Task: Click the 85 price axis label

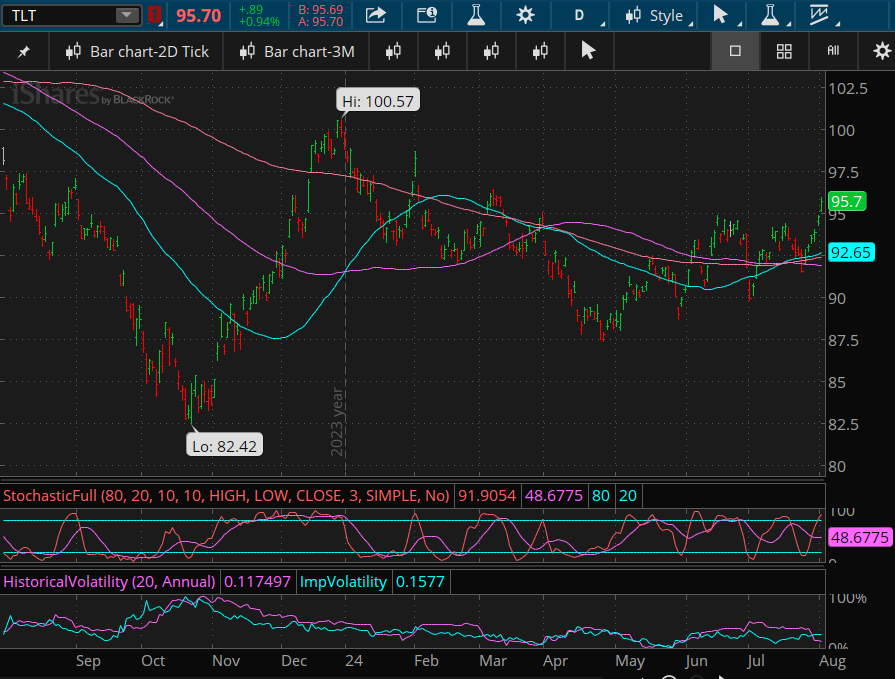Action: point(837,382)
